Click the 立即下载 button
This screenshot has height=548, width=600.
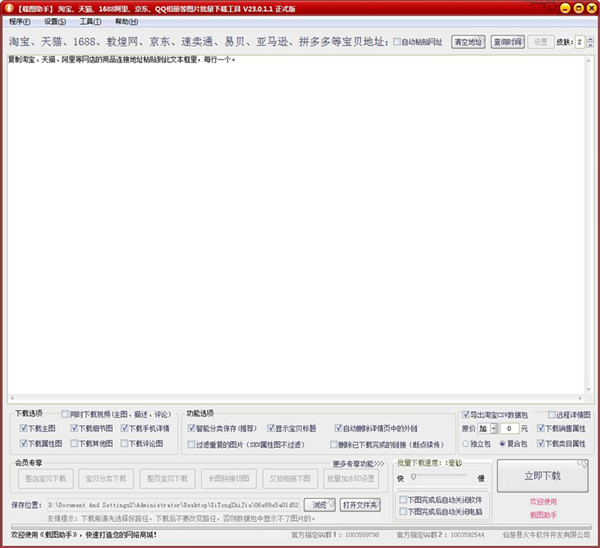point(543,475)
